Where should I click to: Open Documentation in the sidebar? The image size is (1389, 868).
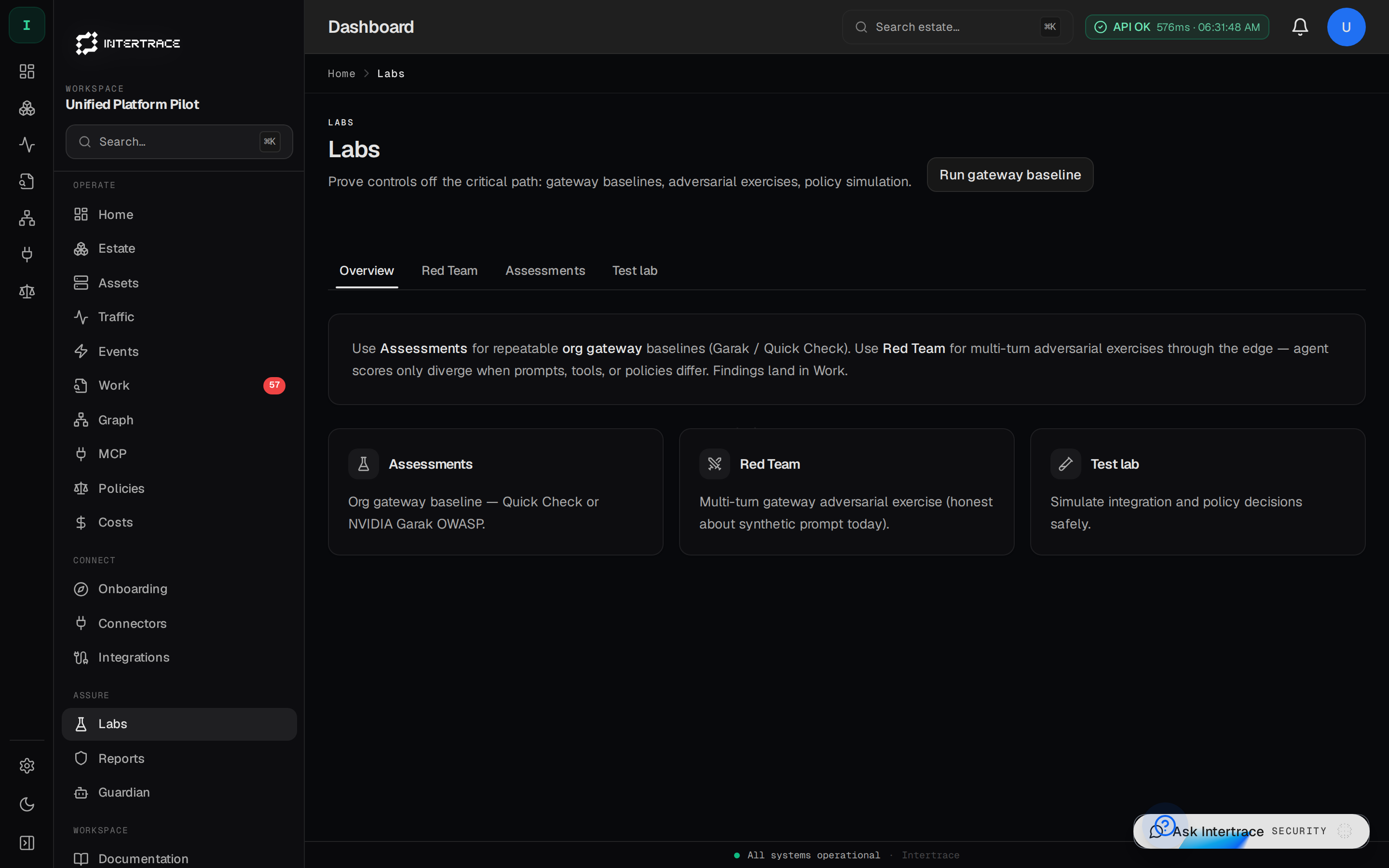click(x=179, y=858)
